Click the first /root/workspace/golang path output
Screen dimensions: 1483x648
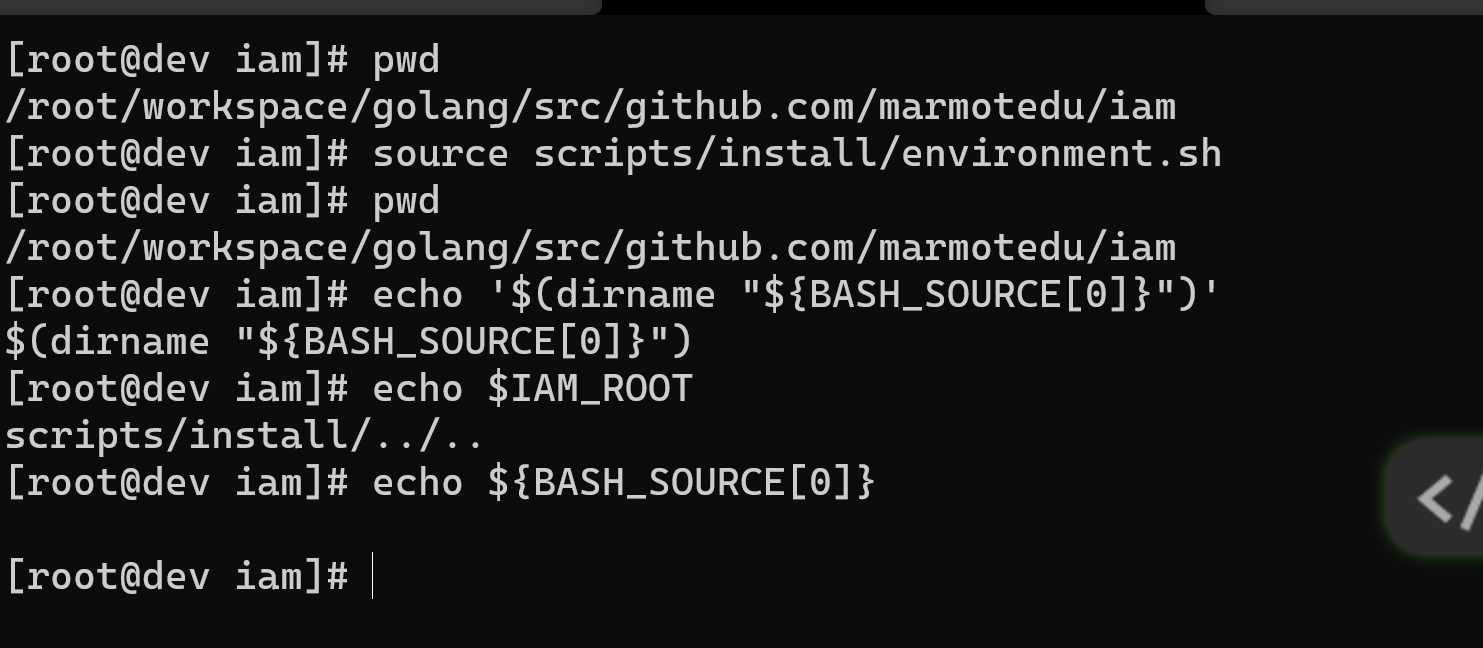coord(590,106)
